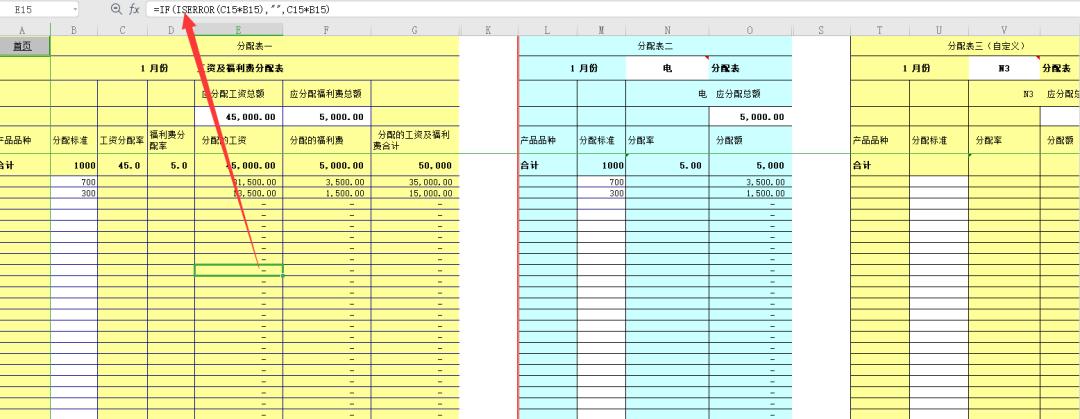
Task: Select the white 5,000.00 cell under 应分配福利费总额
Action: [326, 116]
